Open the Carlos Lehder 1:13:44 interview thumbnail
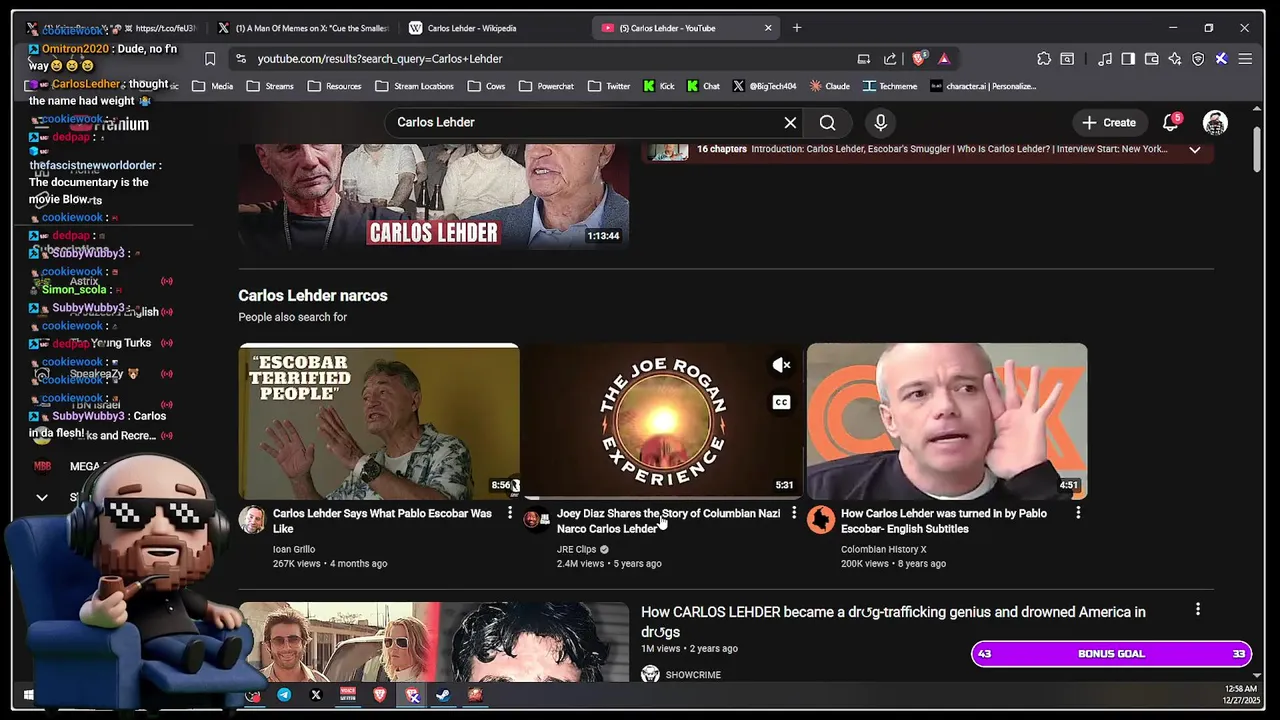This screenshot has height=720, width=1280. pos(433,196)
